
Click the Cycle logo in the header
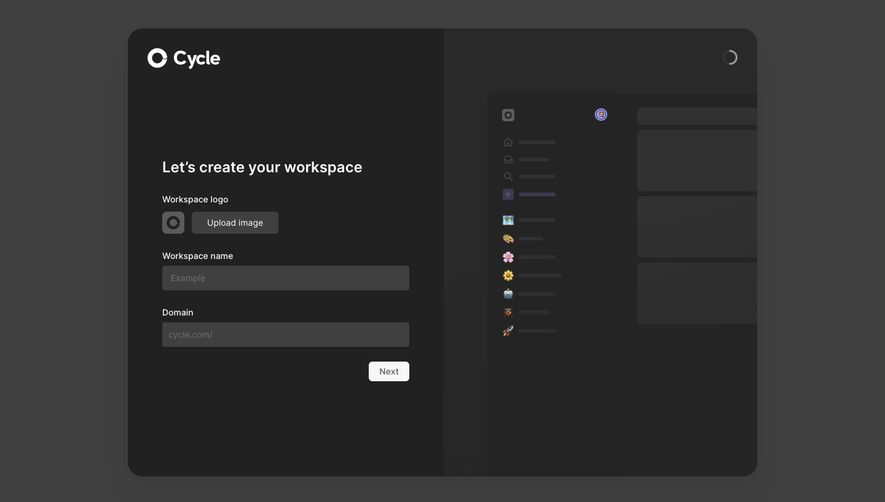(184, 58)
